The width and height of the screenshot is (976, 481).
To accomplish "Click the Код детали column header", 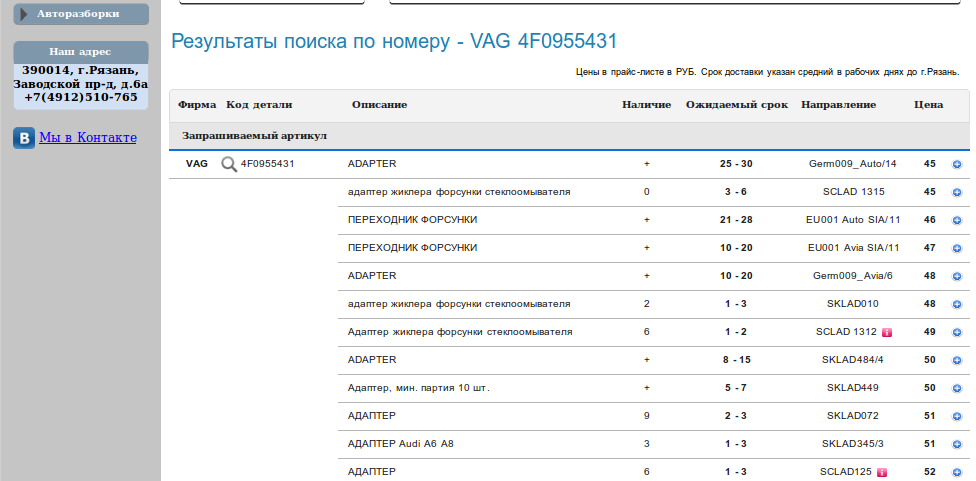I will pos(259,105).
